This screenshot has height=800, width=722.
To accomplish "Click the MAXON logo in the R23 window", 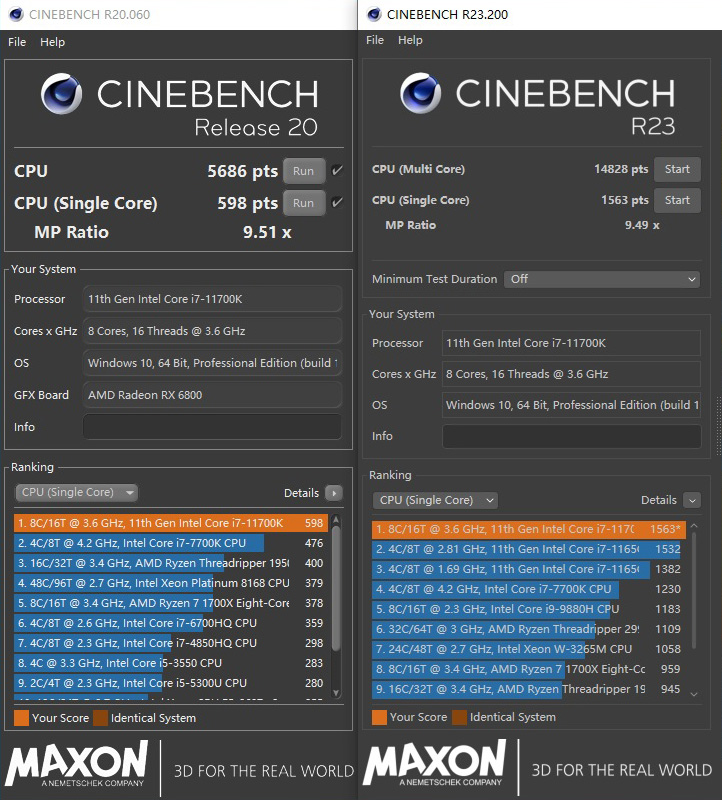I will [x=434, y=763].
